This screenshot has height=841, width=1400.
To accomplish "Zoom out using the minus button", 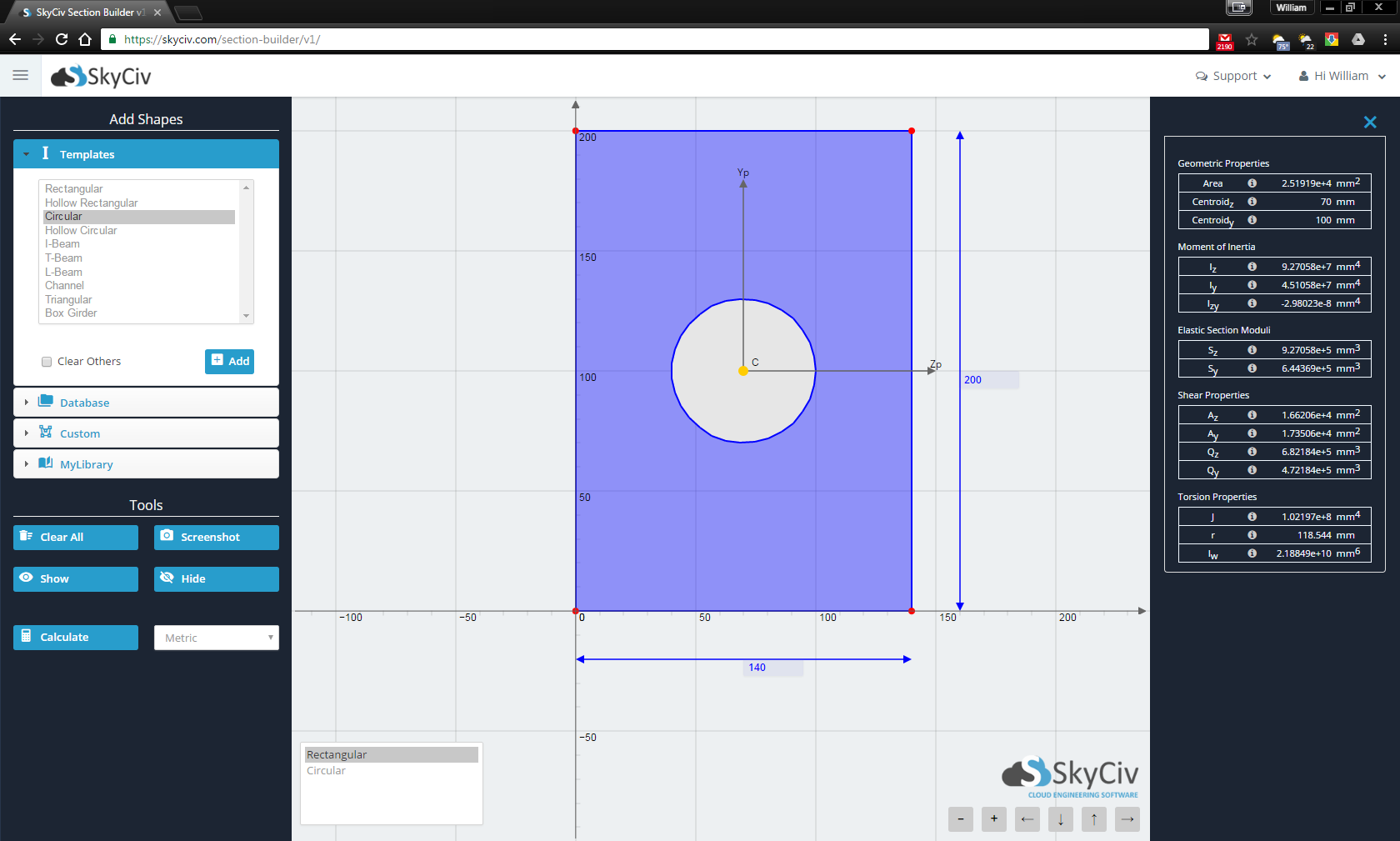I will point(960,819).
